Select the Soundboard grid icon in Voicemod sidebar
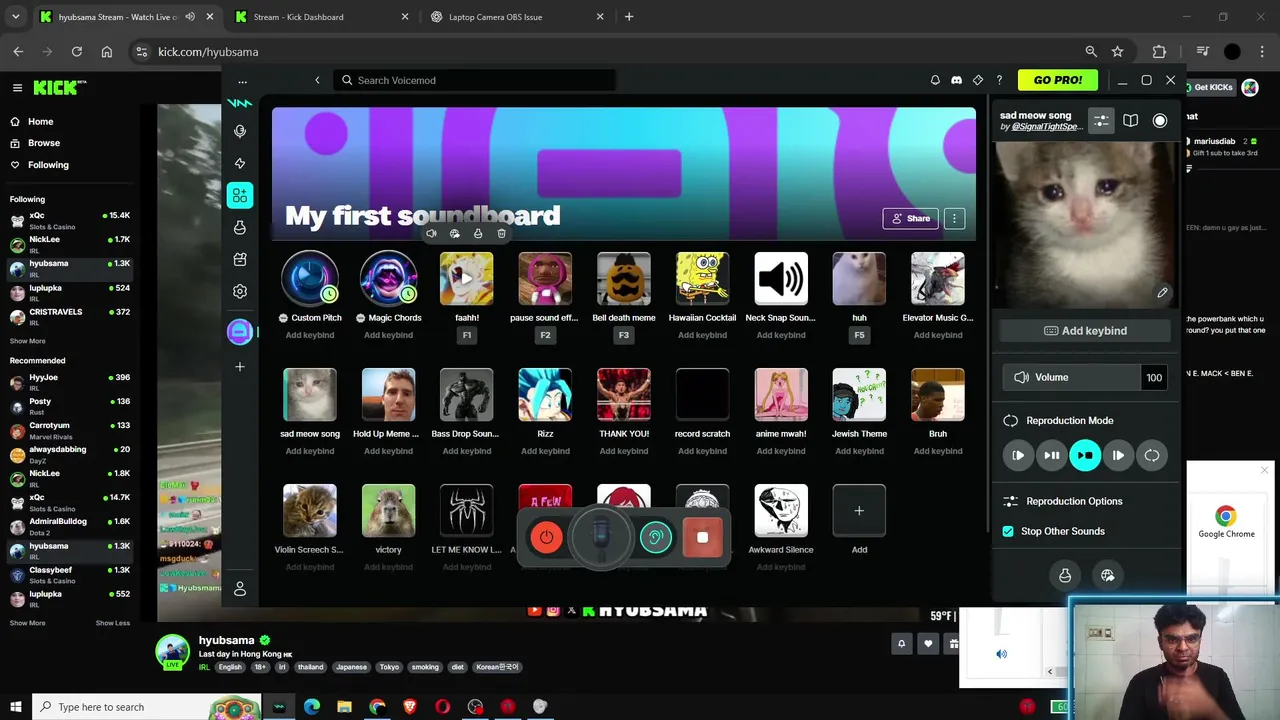1280x720 pixels. pyautogui.click(x=240, y=196)
